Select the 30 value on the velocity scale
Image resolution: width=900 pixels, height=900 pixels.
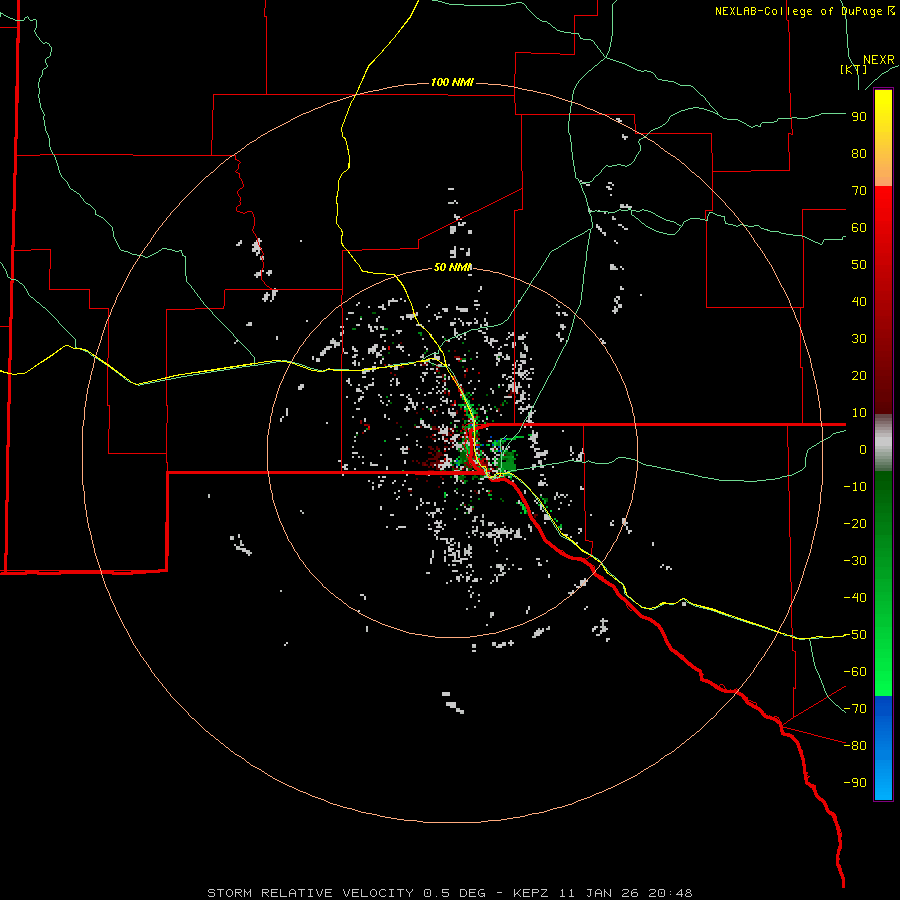pyautogui.click(x=859, y=339)
